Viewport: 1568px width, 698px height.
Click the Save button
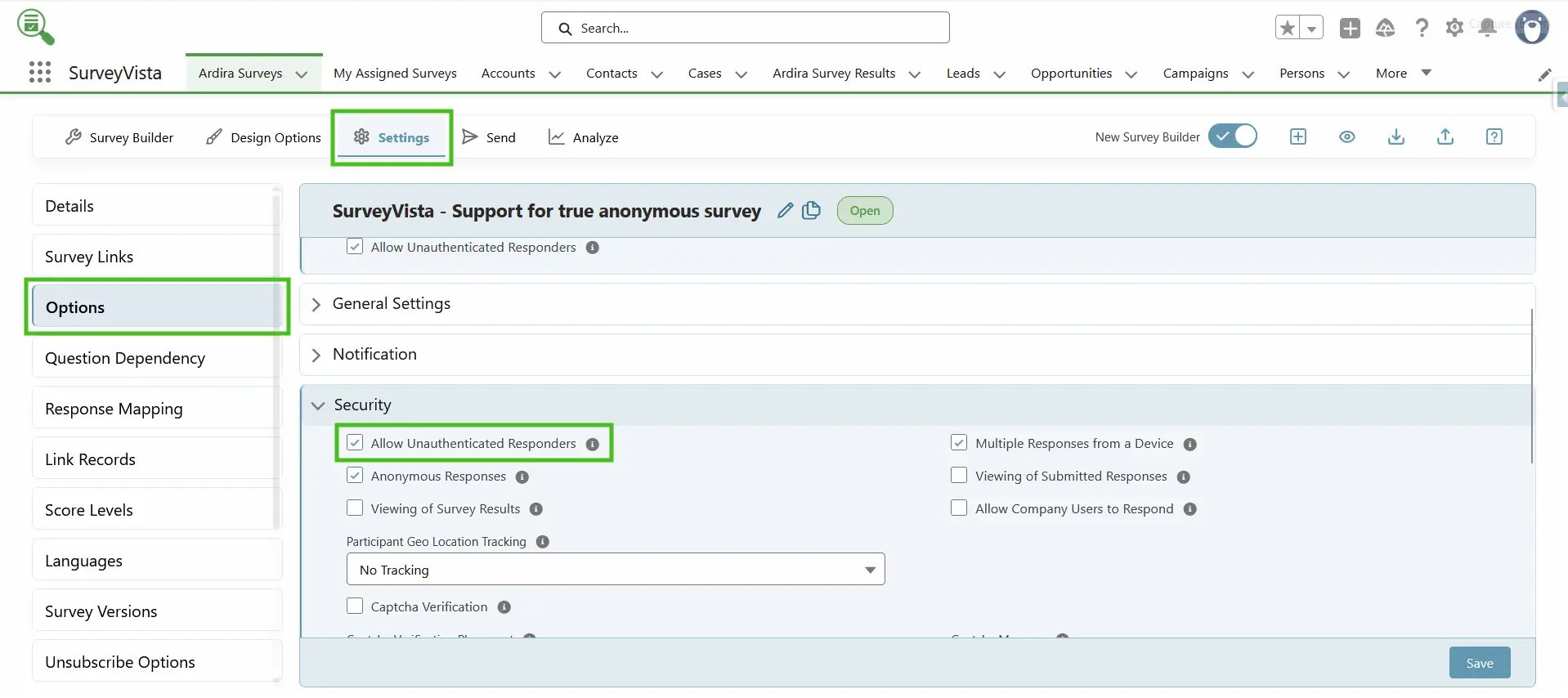coord(1480,663)
